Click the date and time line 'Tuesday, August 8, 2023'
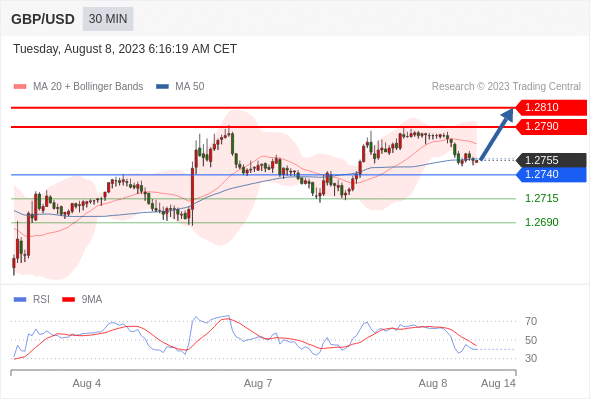 pos(125,49)
